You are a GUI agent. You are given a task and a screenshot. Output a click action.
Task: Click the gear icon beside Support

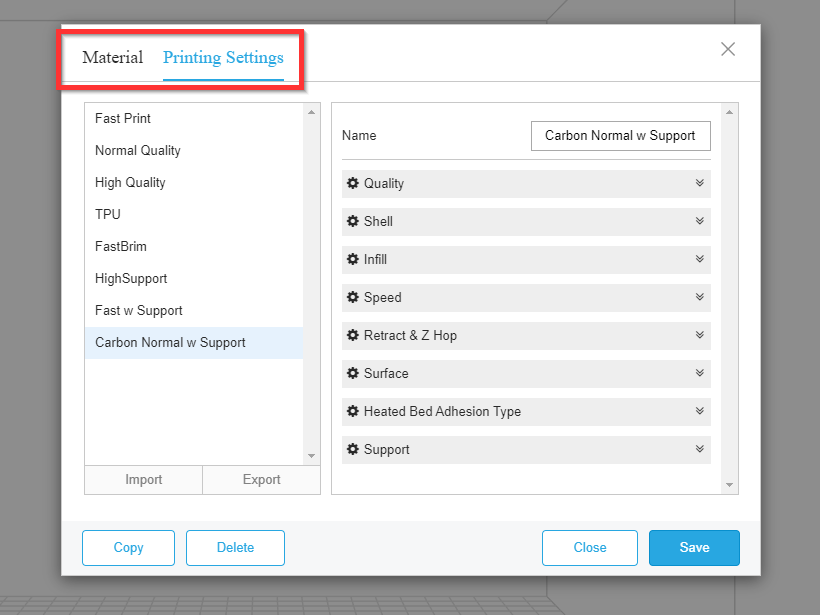click(x=352, y=449)
